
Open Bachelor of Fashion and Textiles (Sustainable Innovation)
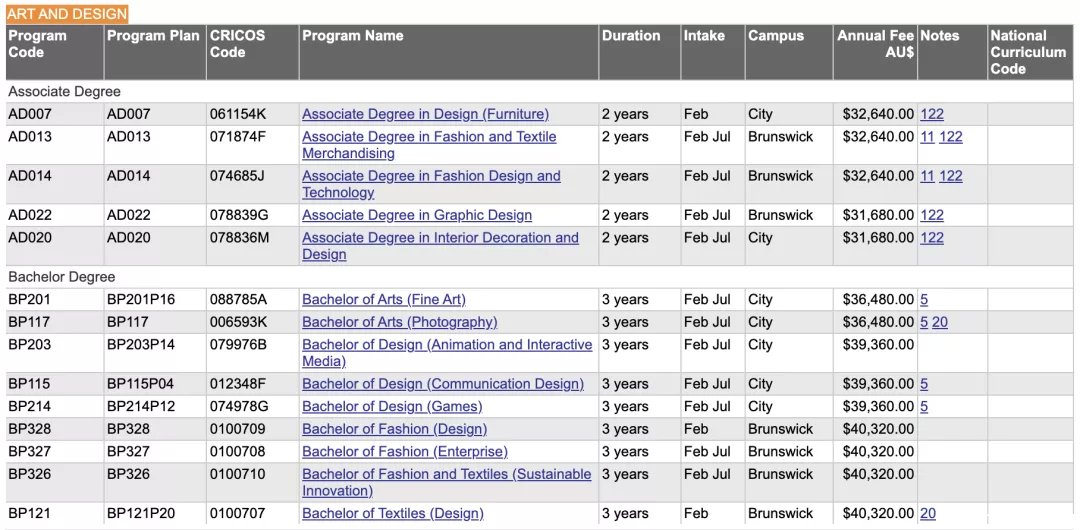click(x=446, y=482)
